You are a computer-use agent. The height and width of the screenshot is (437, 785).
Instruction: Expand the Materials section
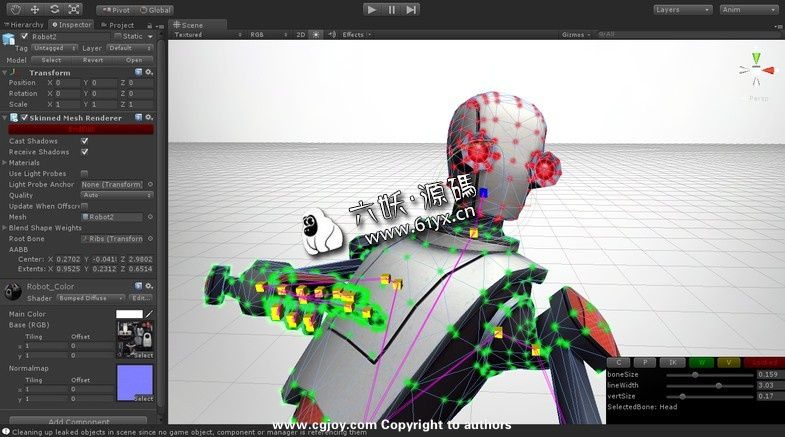(x=4, y=163)
